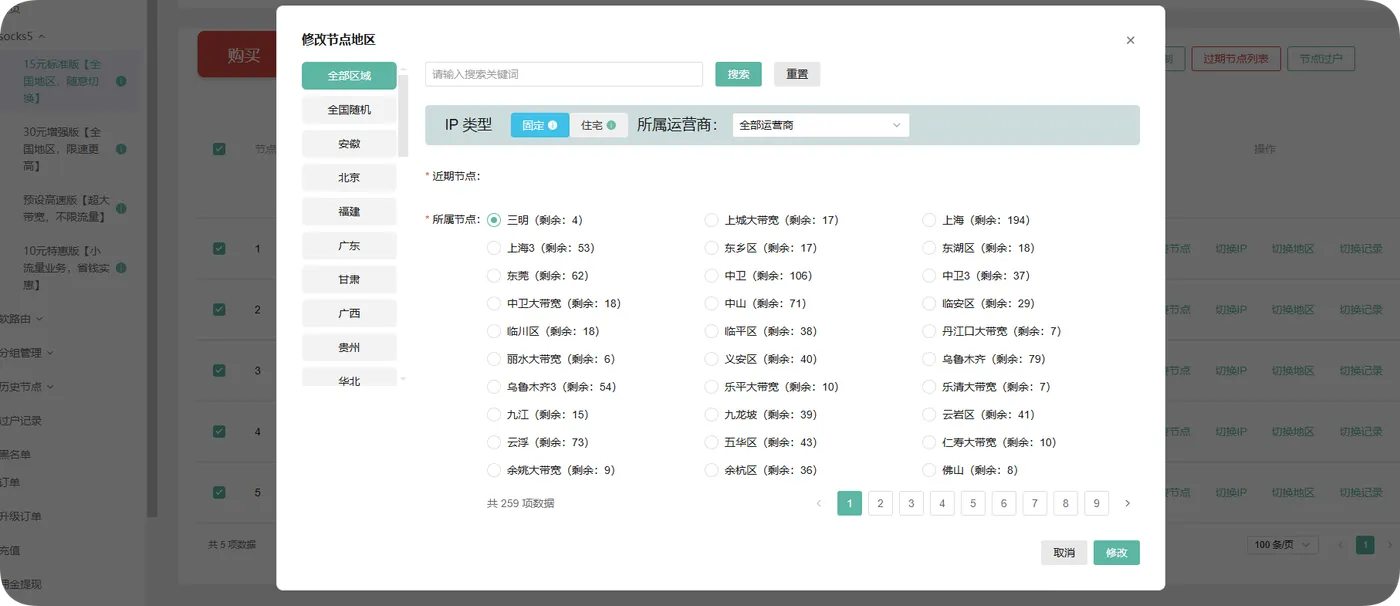Toggle the table header select-all checkbox
Viewport: 1400px width, 606px height.
tap(219, 149)
